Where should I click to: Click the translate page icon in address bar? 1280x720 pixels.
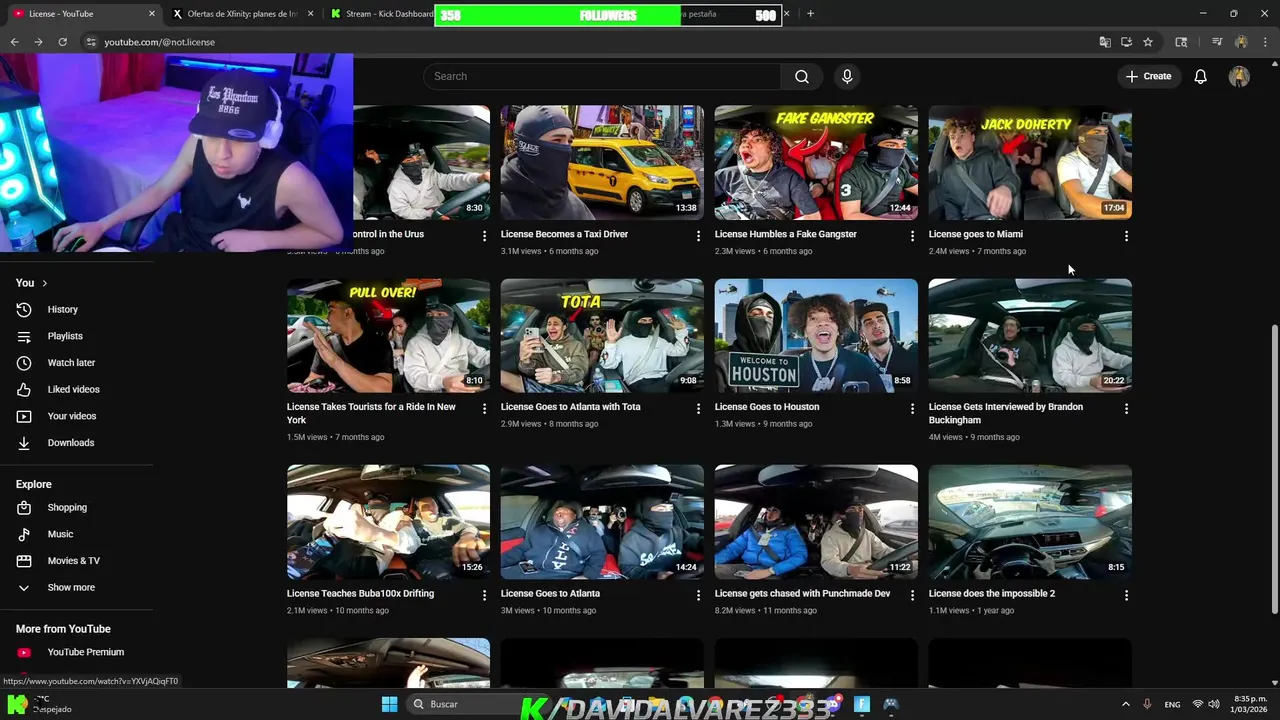[1104, 42]
